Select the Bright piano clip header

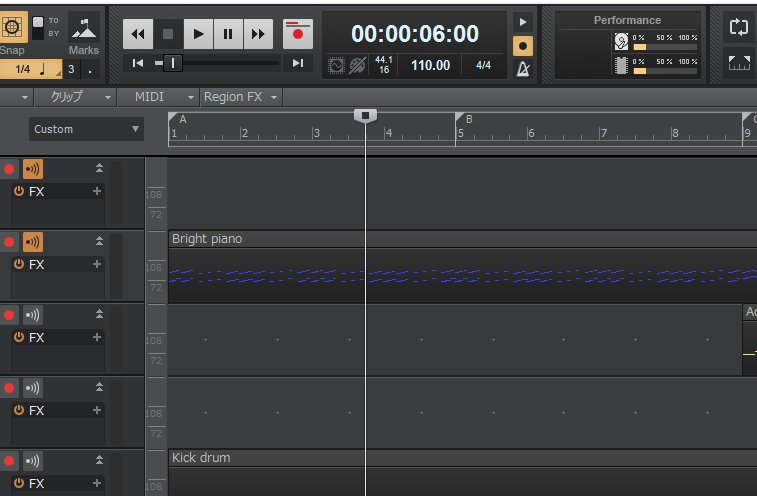pos(463,239)
